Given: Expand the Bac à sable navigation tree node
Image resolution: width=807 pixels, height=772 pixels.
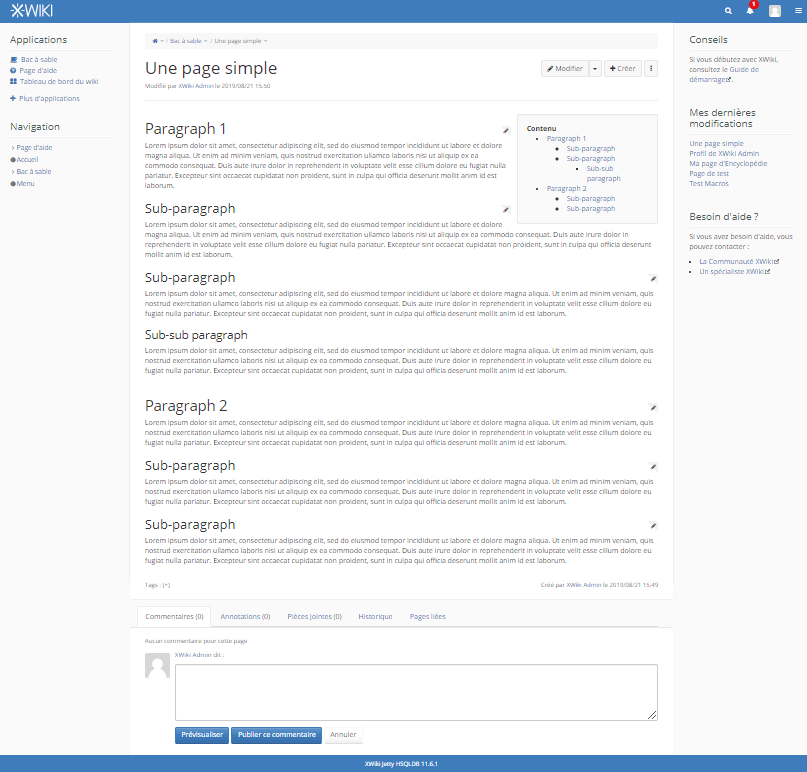Looking at the screenshot, I should [13, 172].
